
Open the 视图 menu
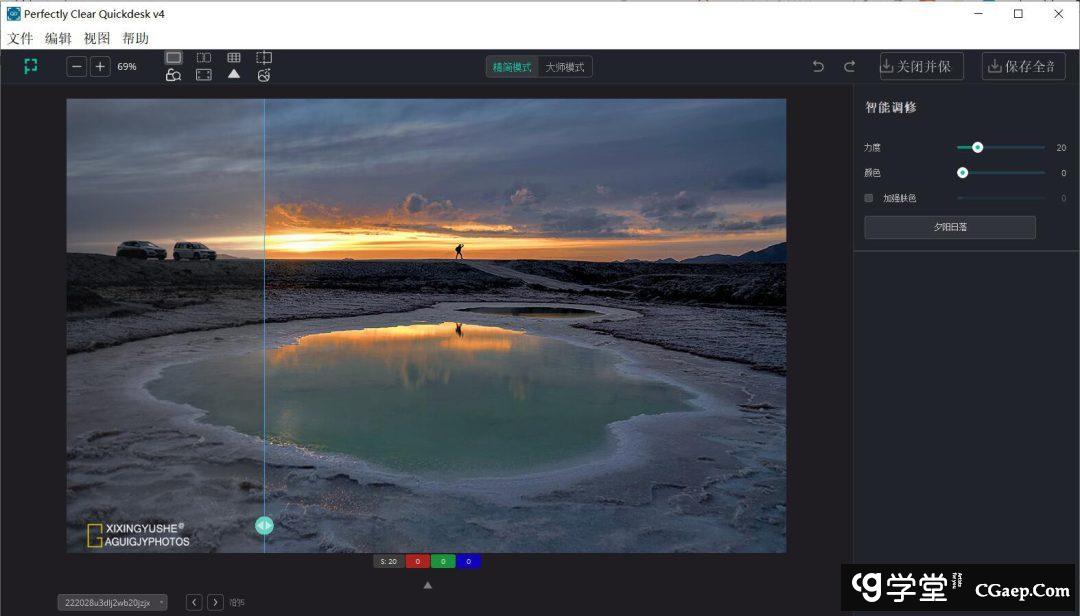click(97, 39)
